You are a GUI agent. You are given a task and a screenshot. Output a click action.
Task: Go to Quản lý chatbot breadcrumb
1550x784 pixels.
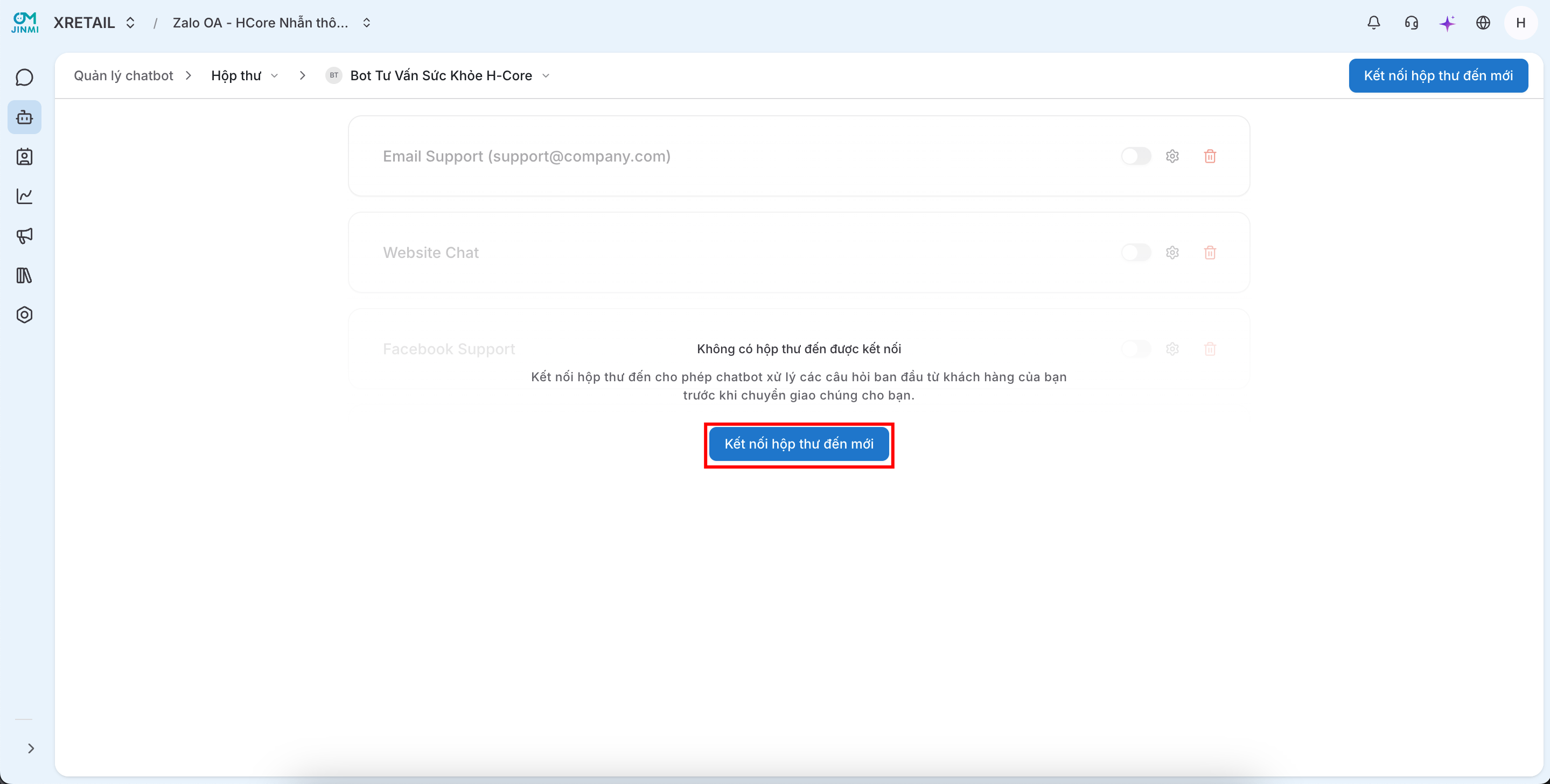point(123,75)
